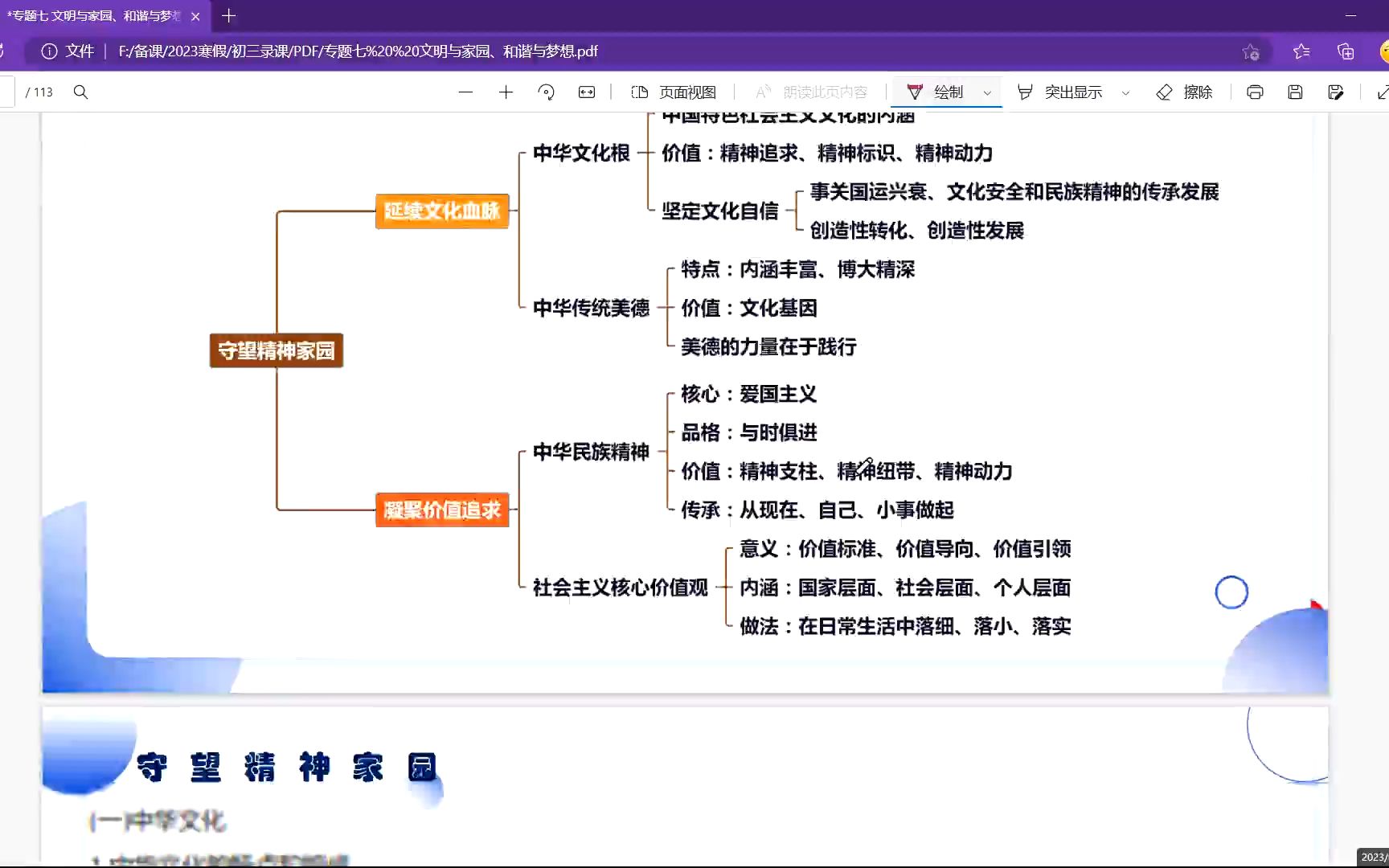The width and height of the screenshot is (1389, 868).
Task: Click 价值：精神追求、精神标识、精神动力 line
Action: click(x=827, y=153)
